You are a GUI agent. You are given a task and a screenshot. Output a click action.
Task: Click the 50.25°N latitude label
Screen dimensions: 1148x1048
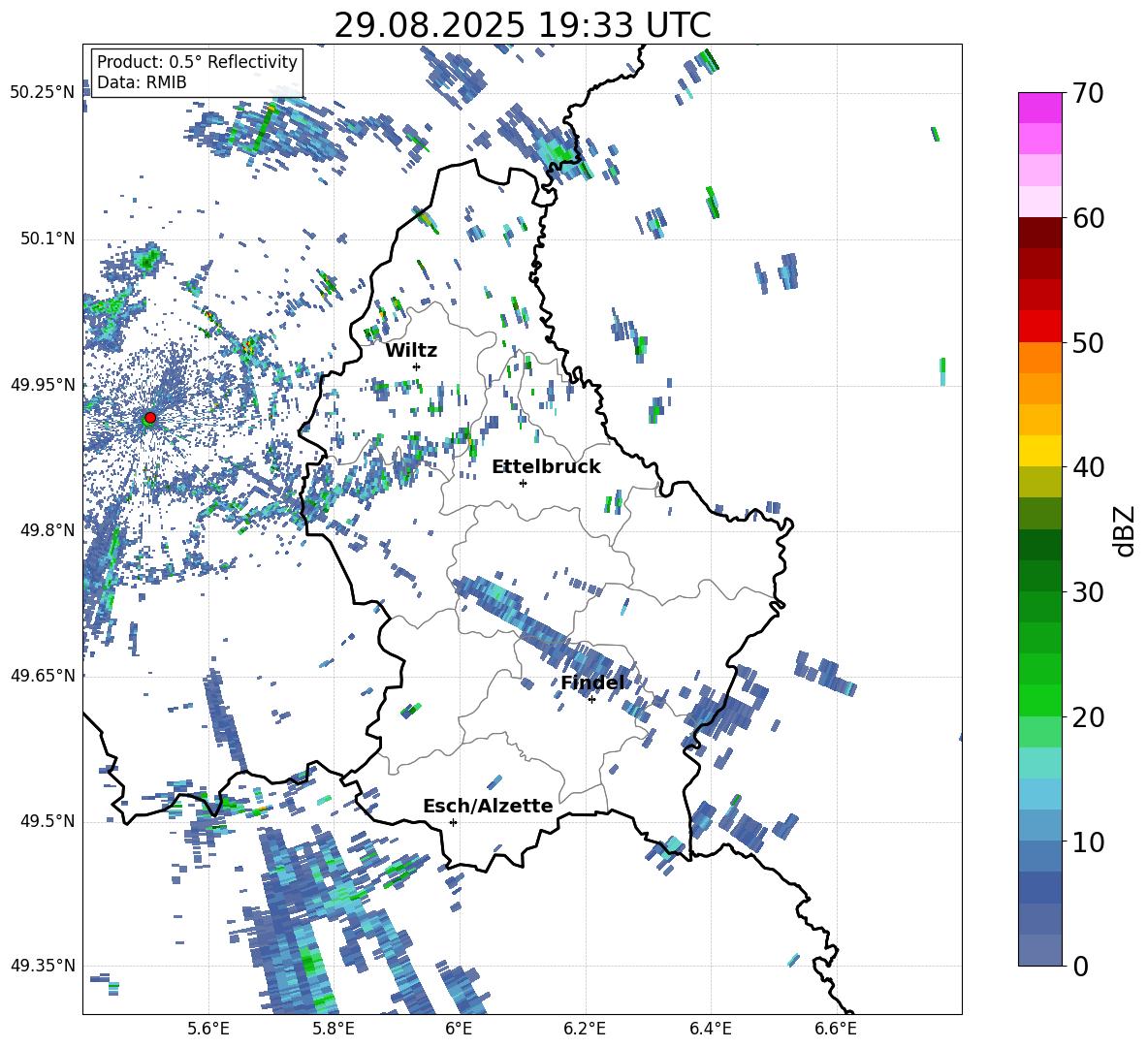43,93
